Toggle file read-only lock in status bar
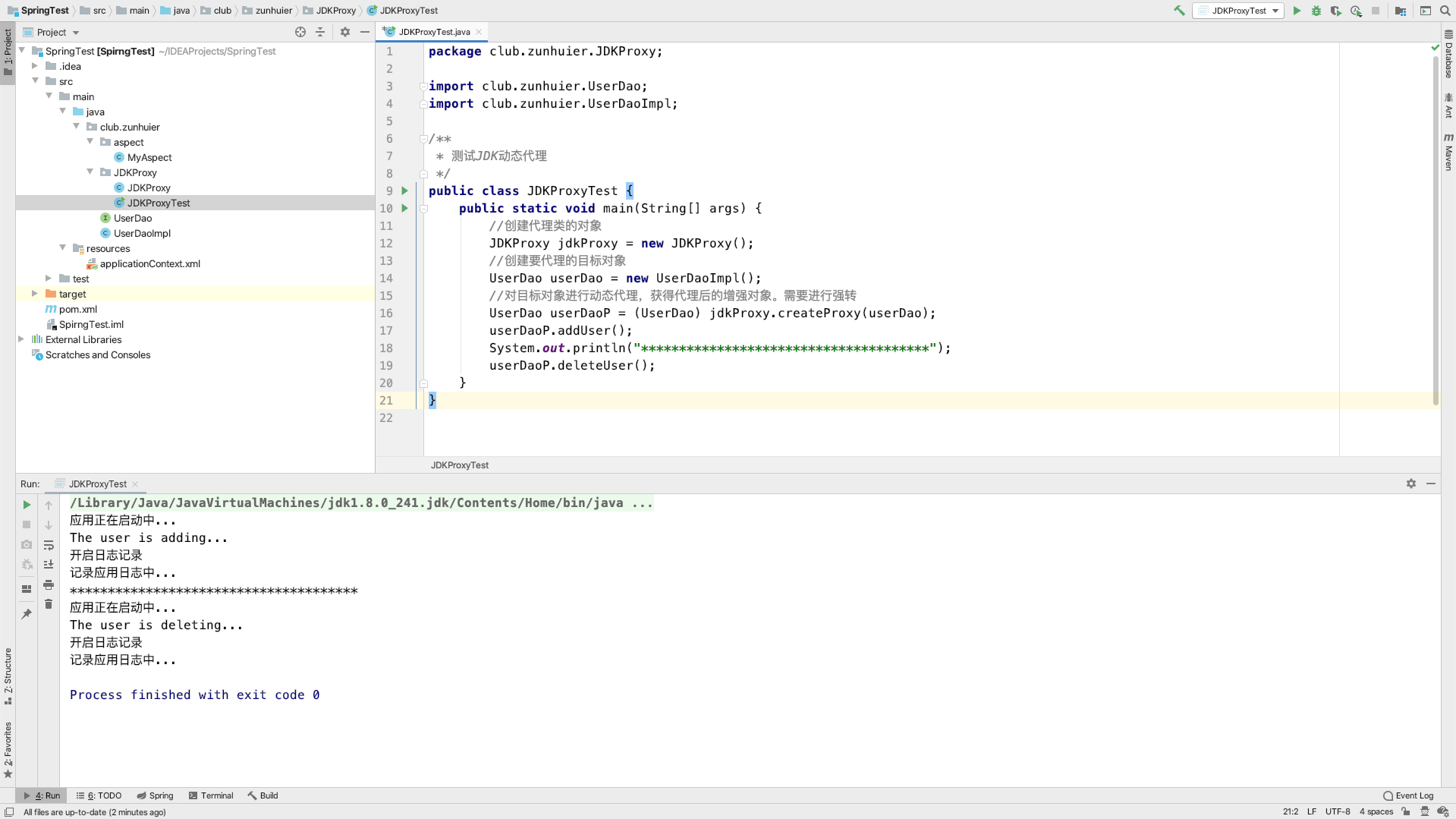Image resolution: width=1456 pixels, height=819 pixels. pos(1406,811)
